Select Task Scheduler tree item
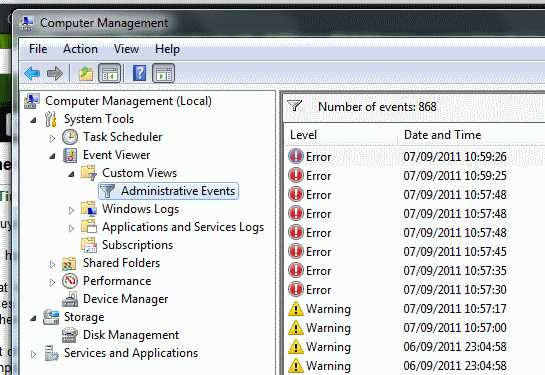 (122, 137)
